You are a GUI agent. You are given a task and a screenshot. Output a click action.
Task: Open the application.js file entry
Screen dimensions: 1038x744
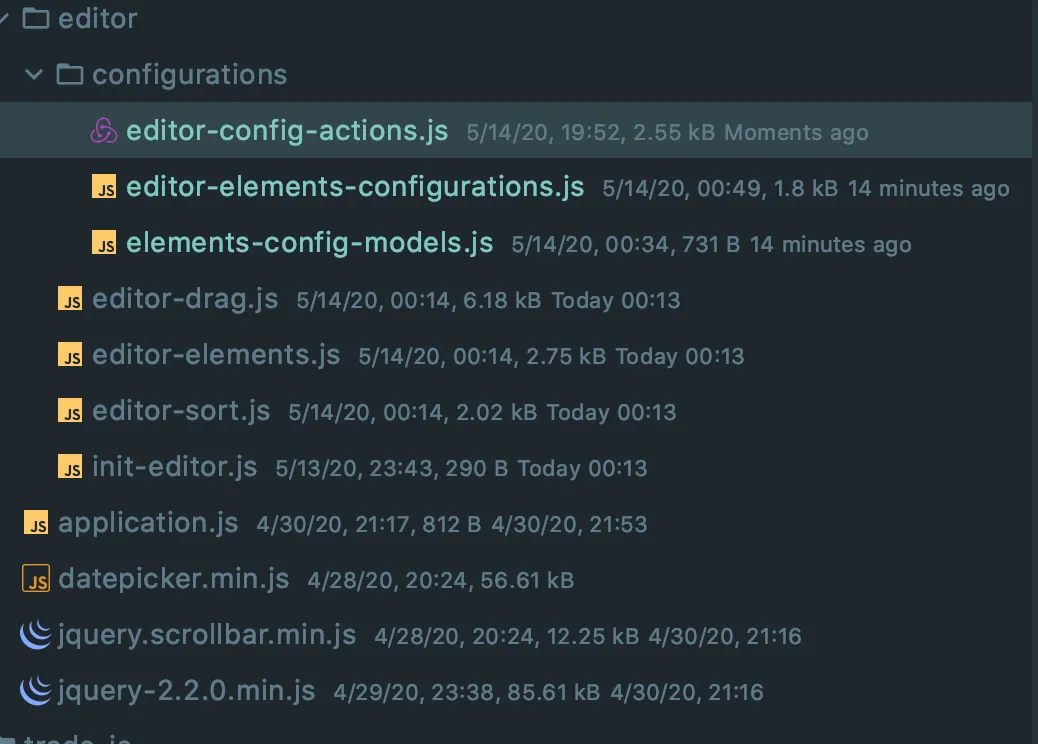click(x=148, y=522)
